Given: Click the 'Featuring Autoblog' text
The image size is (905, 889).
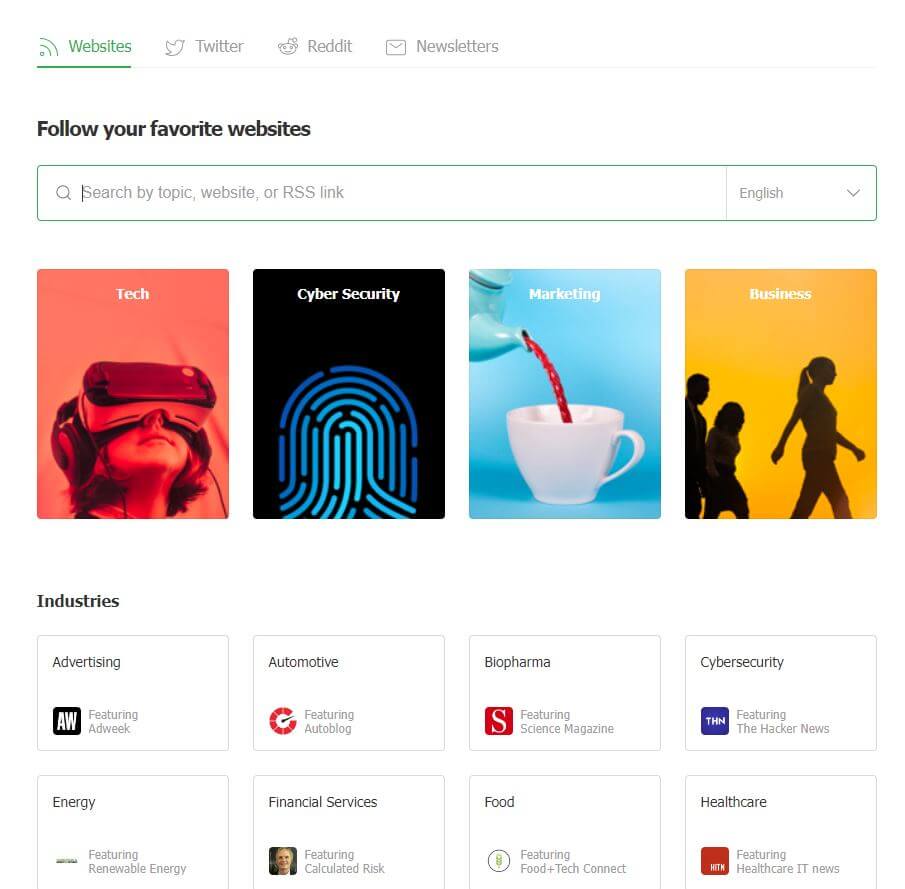Looking at the screenshot, I should 329,722.
